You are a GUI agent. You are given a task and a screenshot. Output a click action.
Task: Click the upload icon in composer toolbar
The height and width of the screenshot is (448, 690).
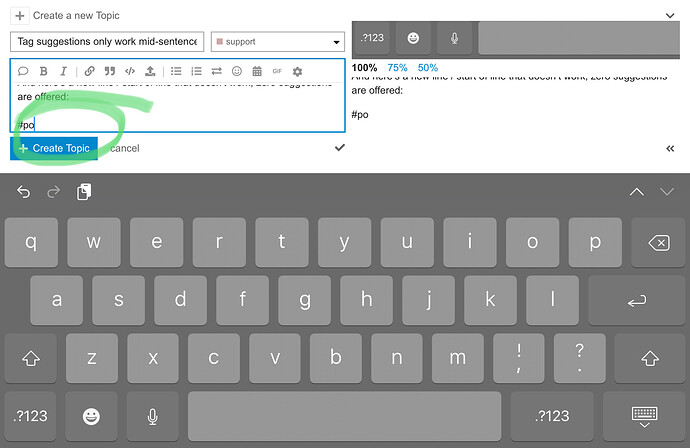[x=150, y=71]
